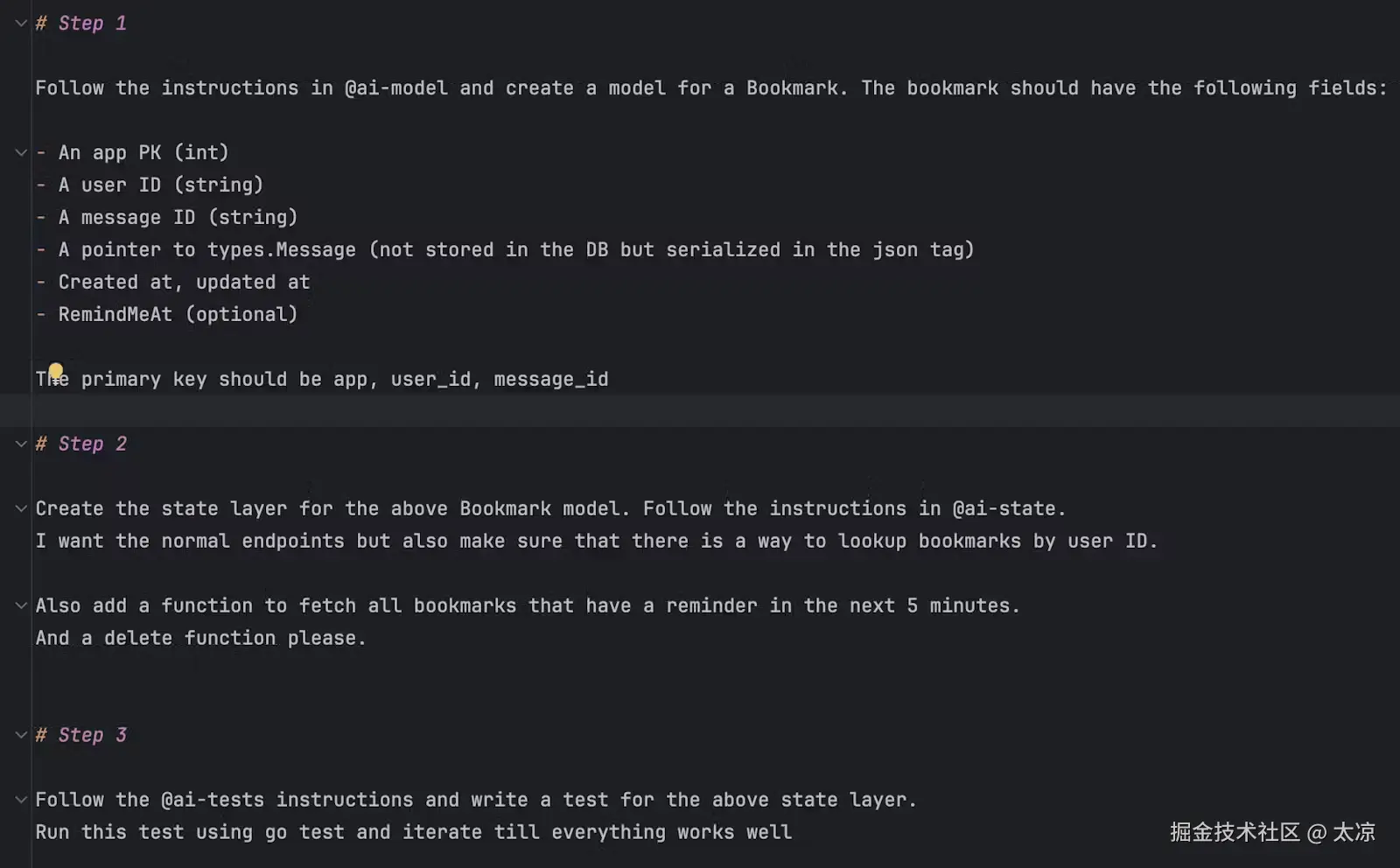Click the message_id word in the primary key line

point(550,380)
